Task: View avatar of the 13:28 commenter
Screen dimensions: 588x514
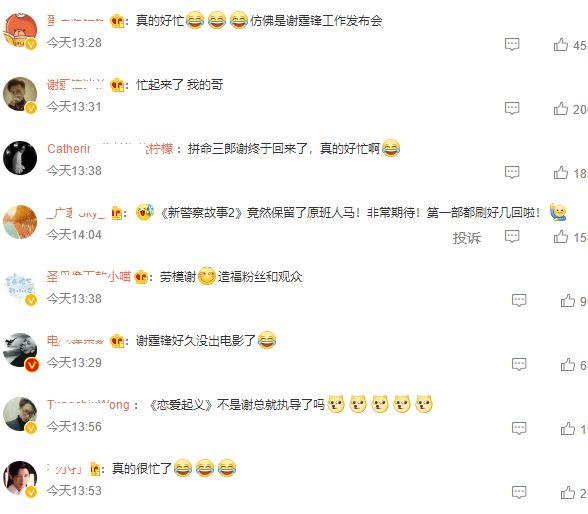Action: click(20, 30)
